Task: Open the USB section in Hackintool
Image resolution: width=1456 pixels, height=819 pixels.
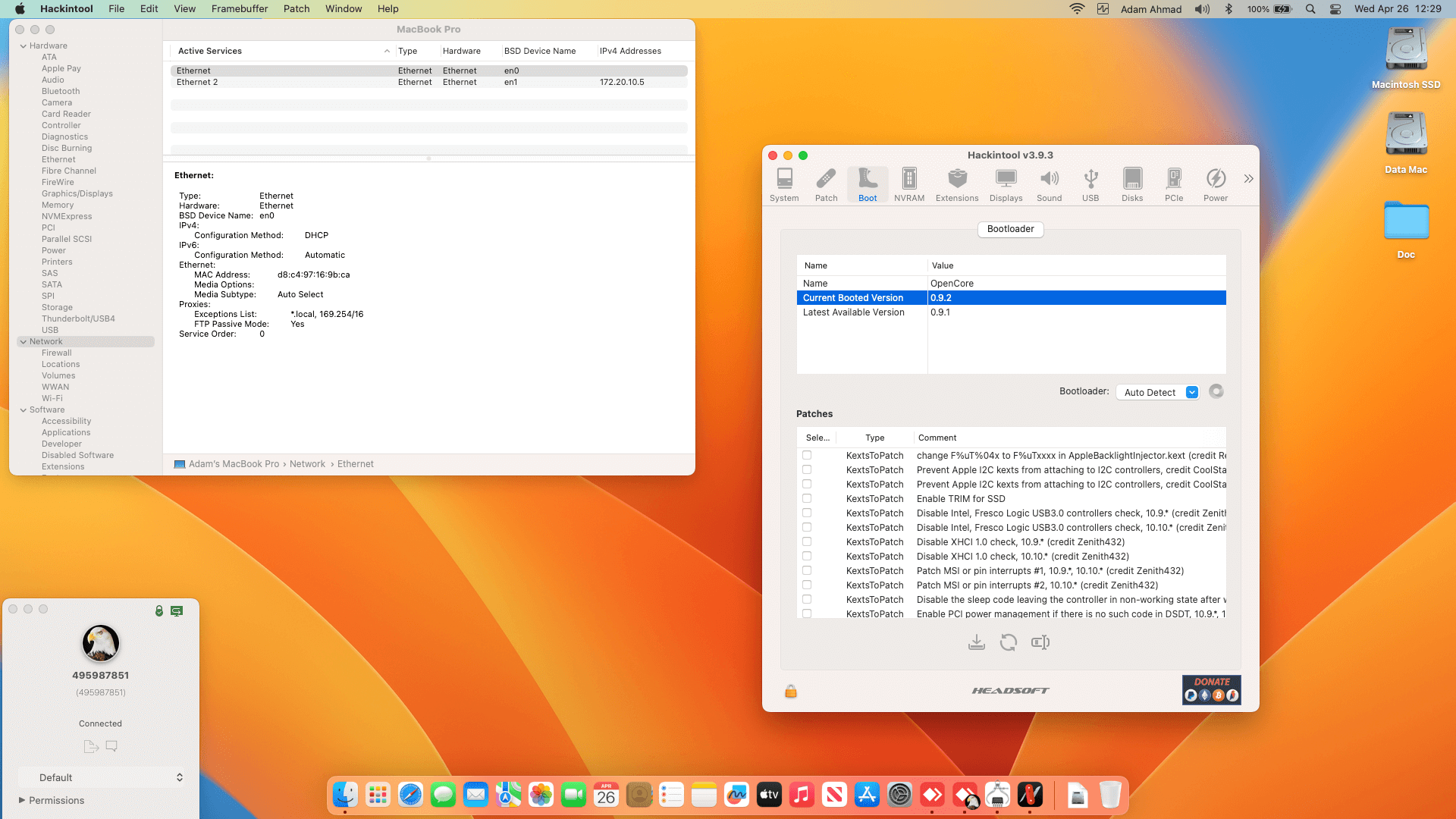Action: tap(1090, 185)
